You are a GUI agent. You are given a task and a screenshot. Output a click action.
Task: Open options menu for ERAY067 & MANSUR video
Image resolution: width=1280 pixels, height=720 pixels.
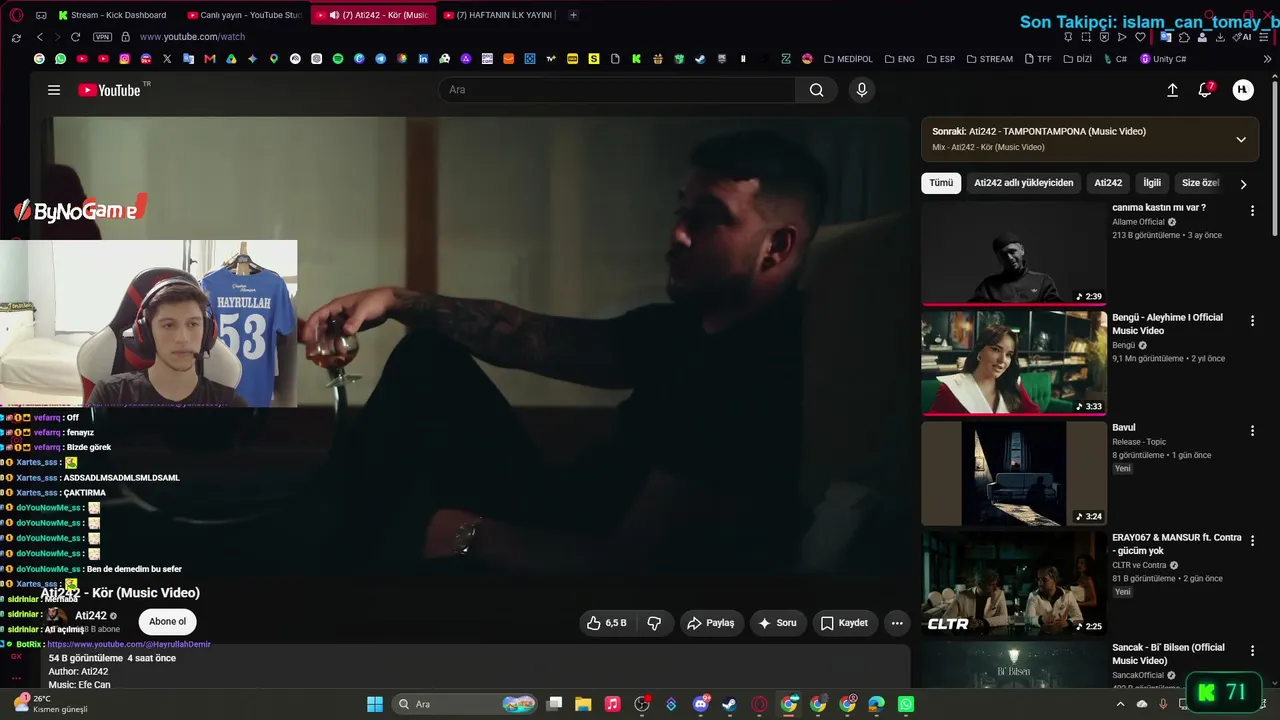1252,541
